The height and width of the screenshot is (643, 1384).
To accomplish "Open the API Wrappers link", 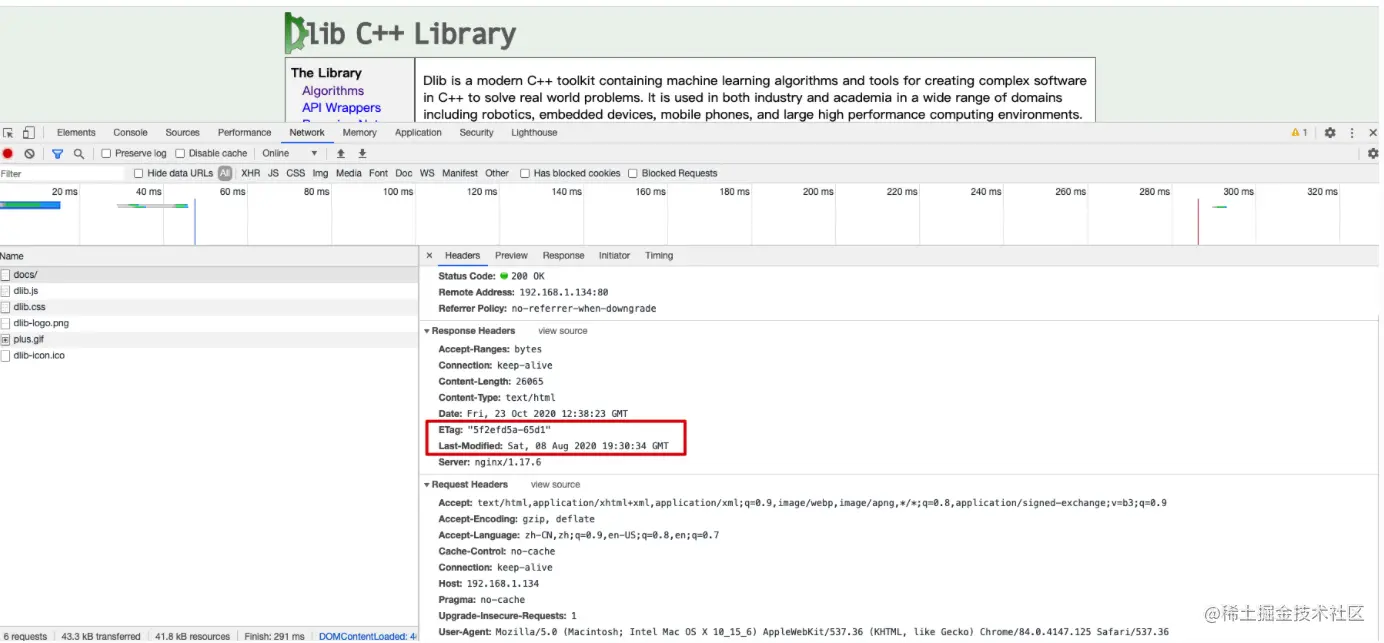I will click(341, 108).
